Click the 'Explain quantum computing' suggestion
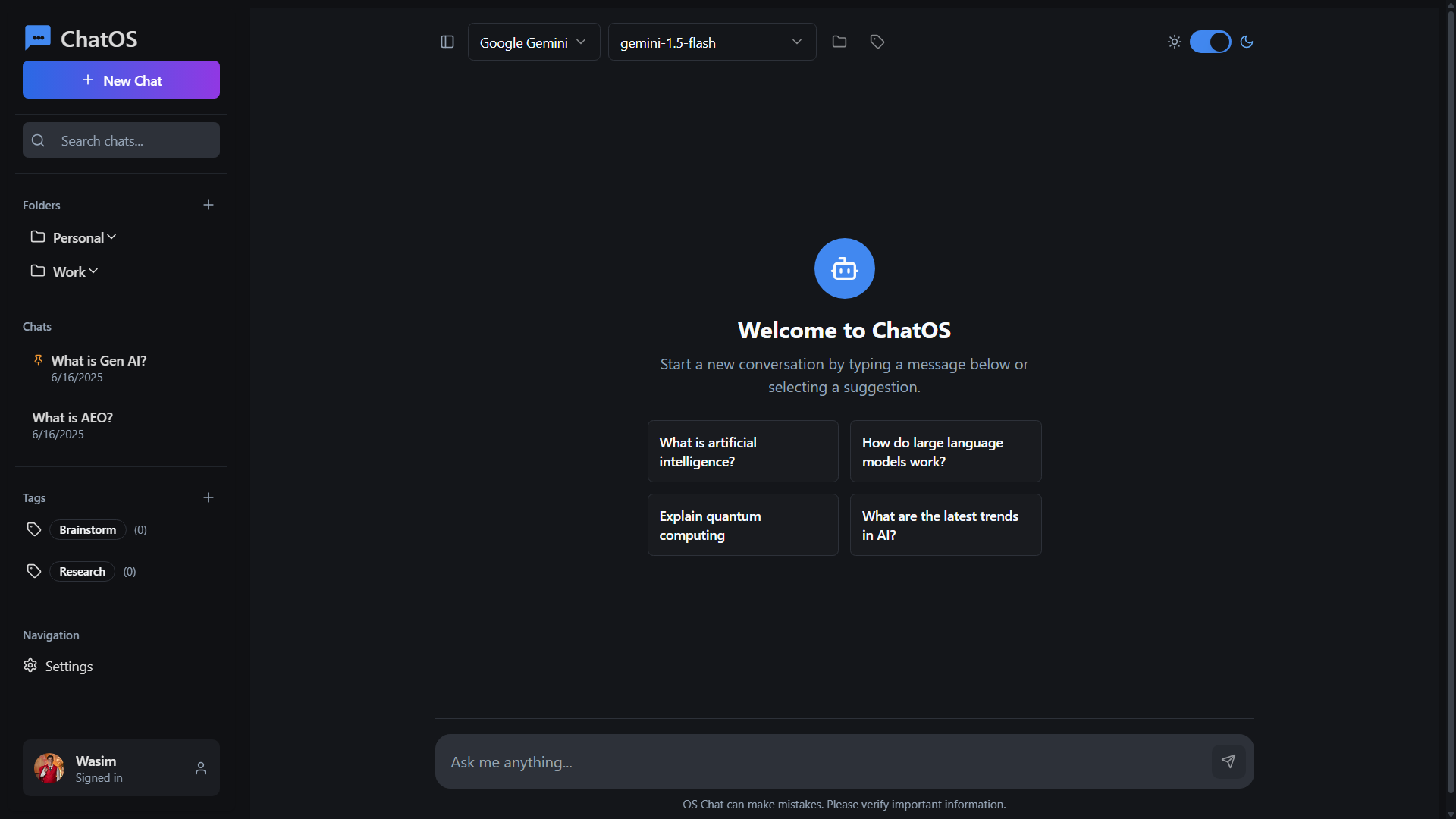 [x=742, y=525]
